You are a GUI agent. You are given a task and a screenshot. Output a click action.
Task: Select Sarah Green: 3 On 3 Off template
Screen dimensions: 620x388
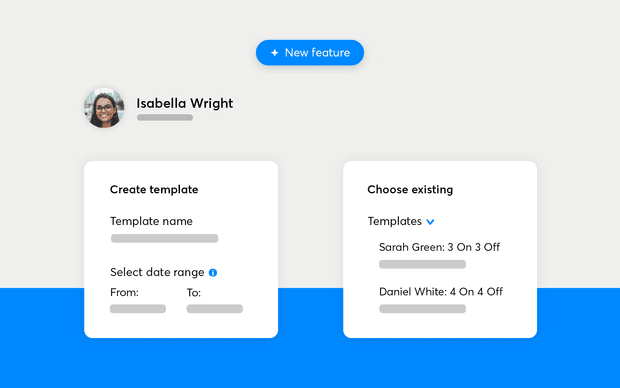[x=439, y=247]
